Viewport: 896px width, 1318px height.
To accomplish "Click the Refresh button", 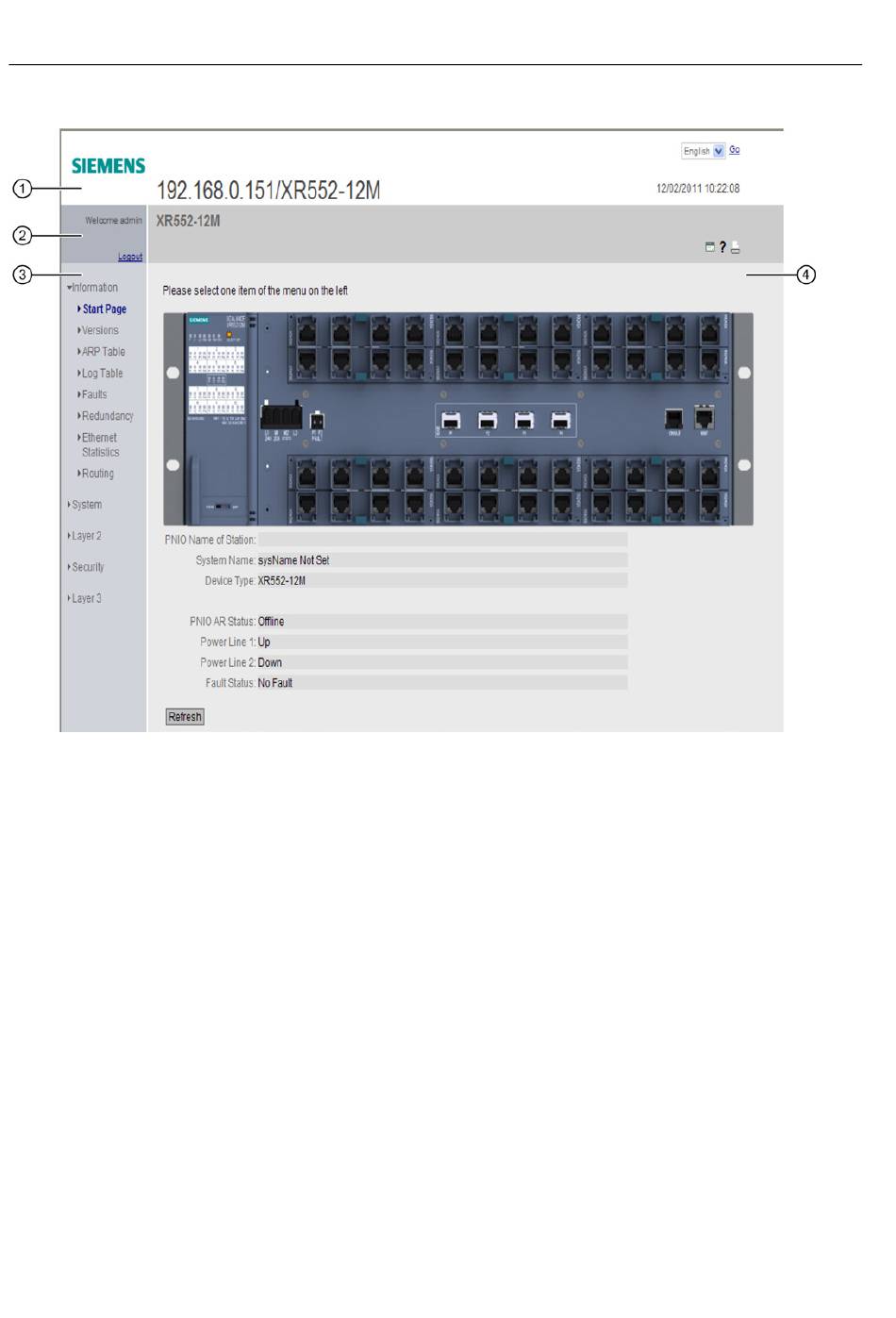I will click(x=185, y=717).
